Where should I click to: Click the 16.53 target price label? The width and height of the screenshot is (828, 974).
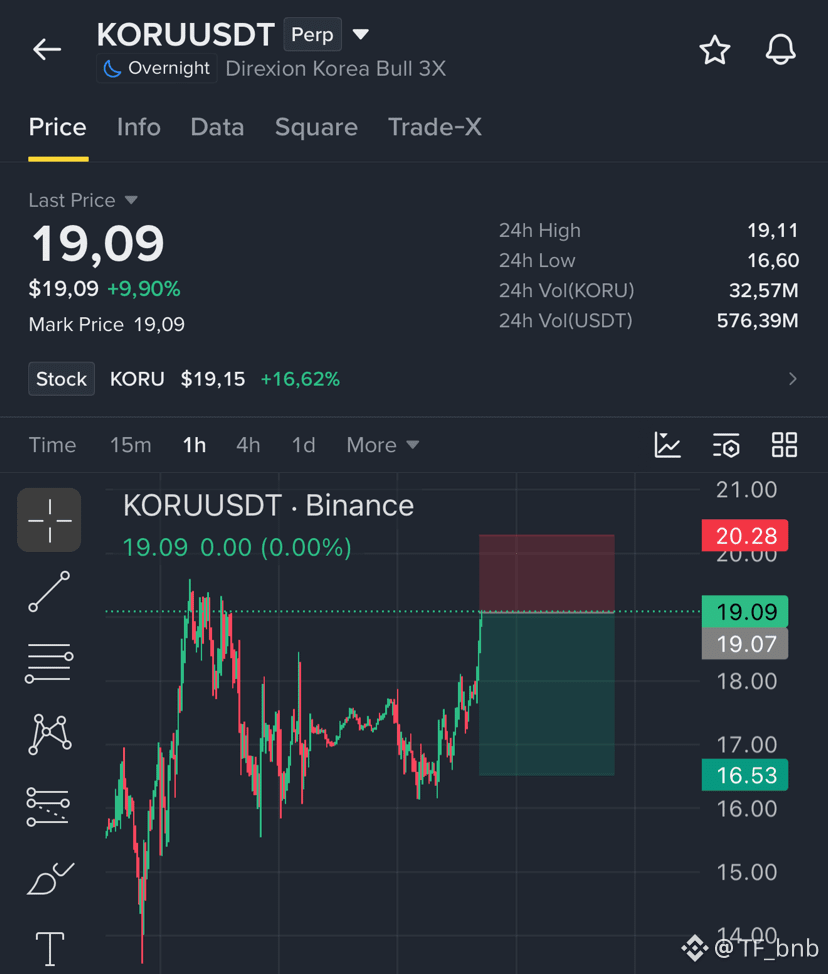(745, 775)
